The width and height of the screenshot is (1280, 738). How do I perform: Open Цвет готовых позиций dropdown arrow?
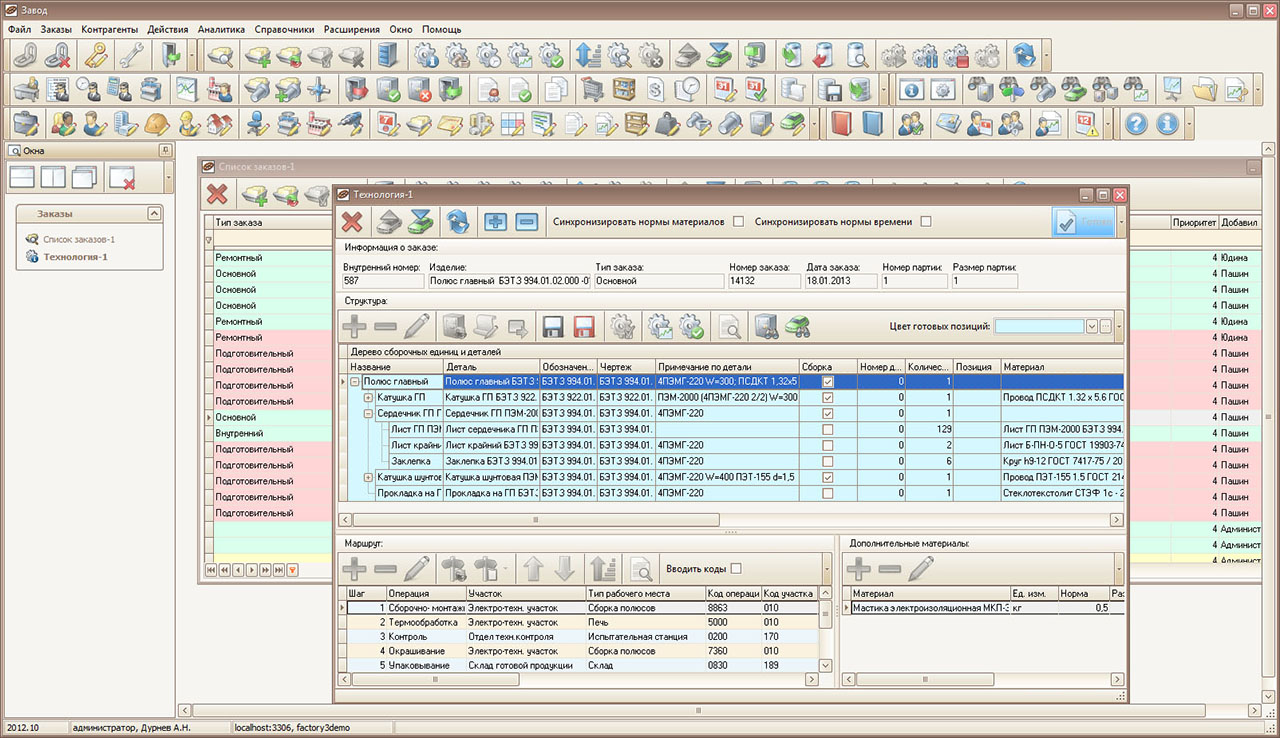pos(1091,326)
